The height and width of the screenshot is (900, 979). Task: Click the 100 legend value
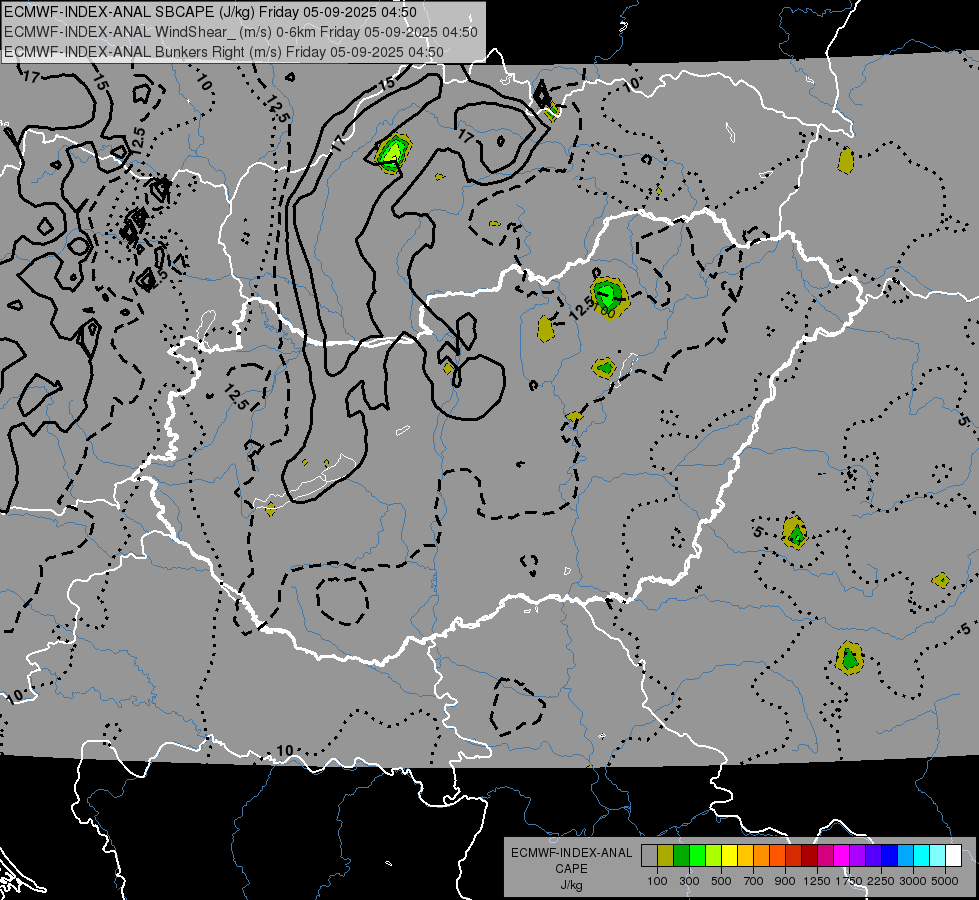click(x=657, y=881)
